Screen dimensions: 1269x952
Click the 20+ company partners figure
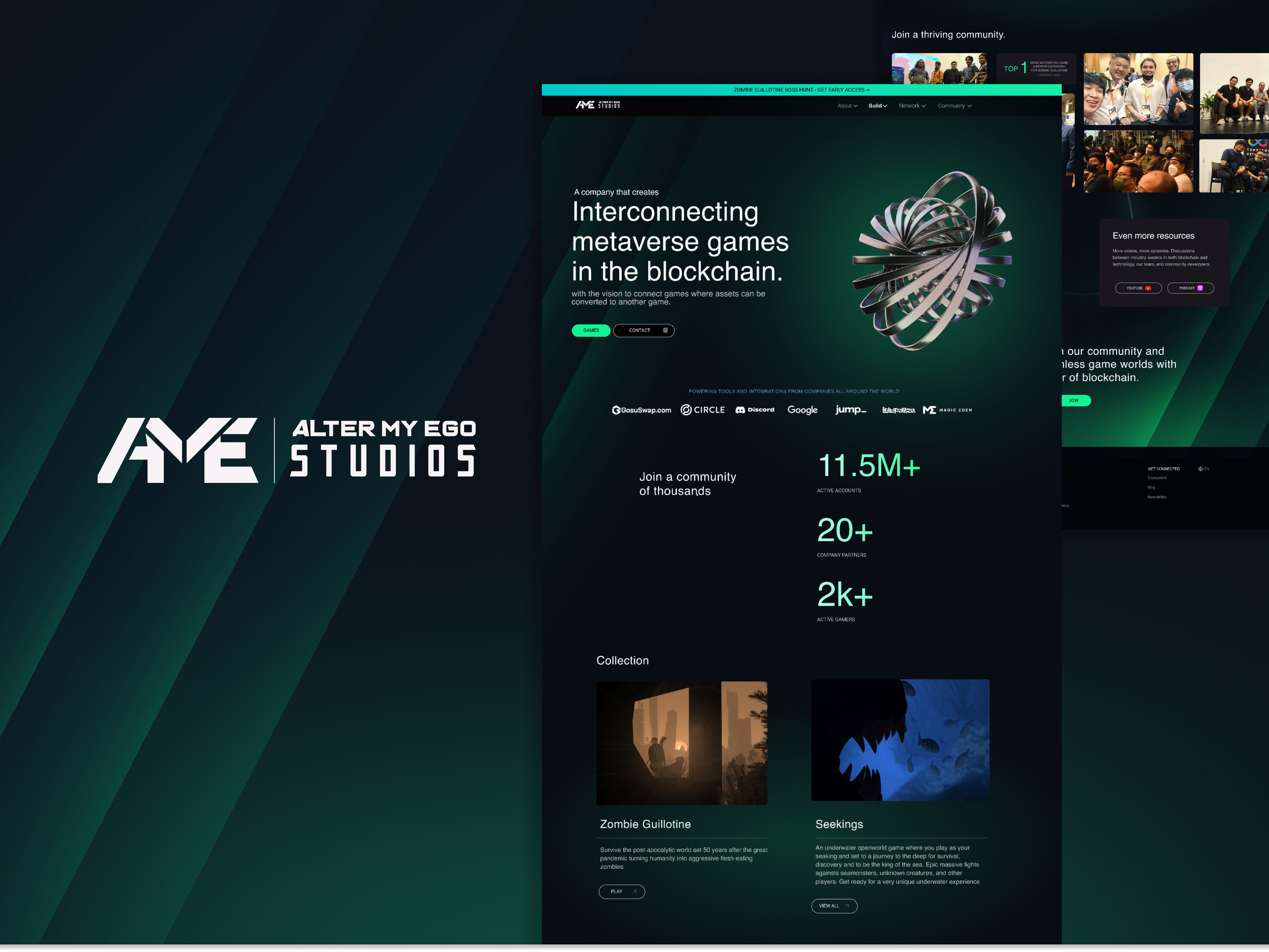845,530
